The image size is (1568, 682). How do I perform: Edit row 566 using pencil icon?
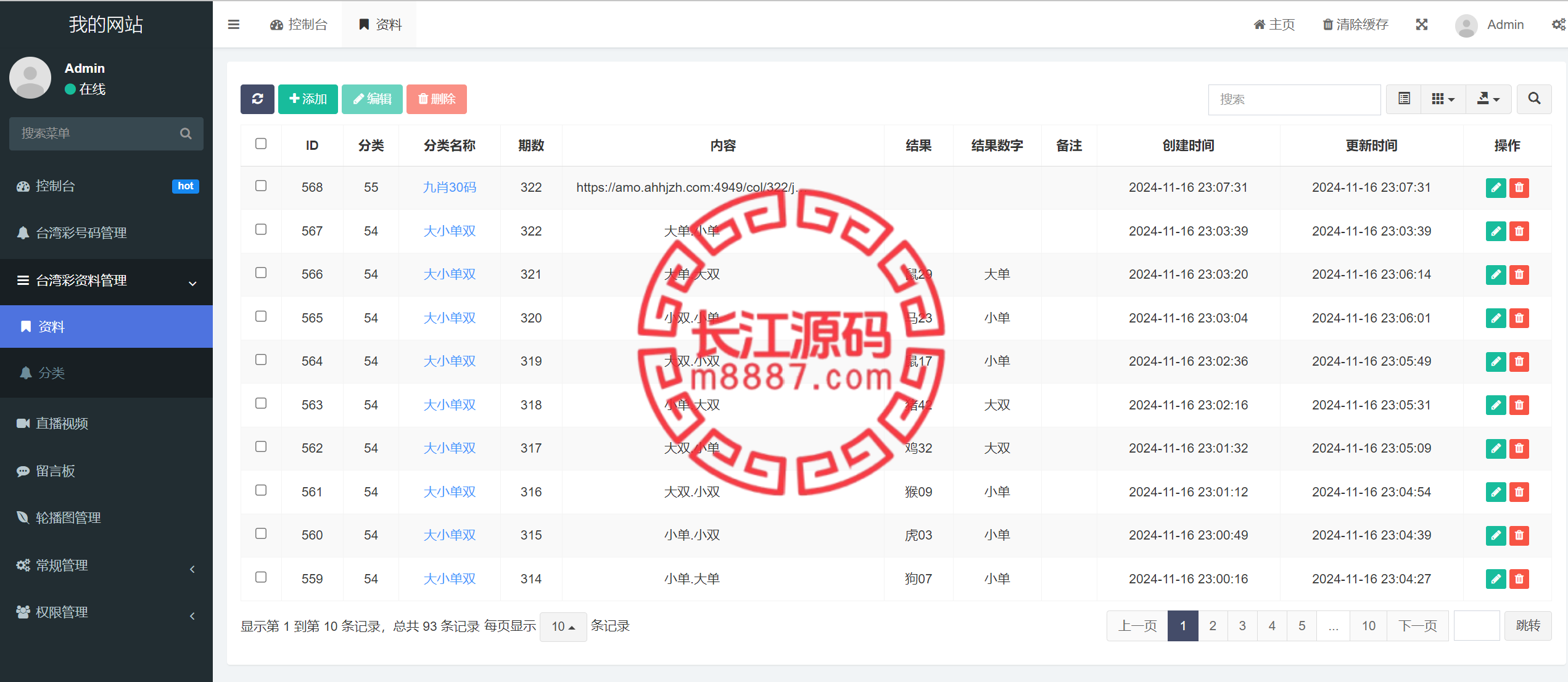pyautogui.click(x=1496, y=274)
